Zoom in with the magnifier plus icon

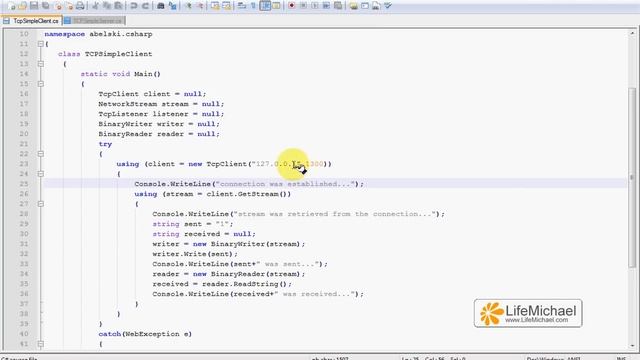click(x=188, y=6)
